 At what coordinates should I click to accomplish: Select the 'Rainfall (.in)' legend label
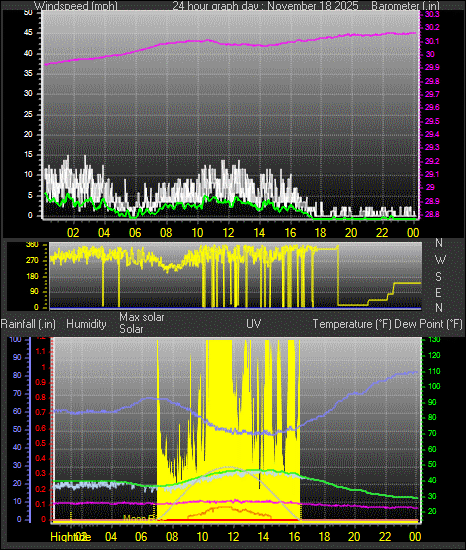(x=28, y=323)
